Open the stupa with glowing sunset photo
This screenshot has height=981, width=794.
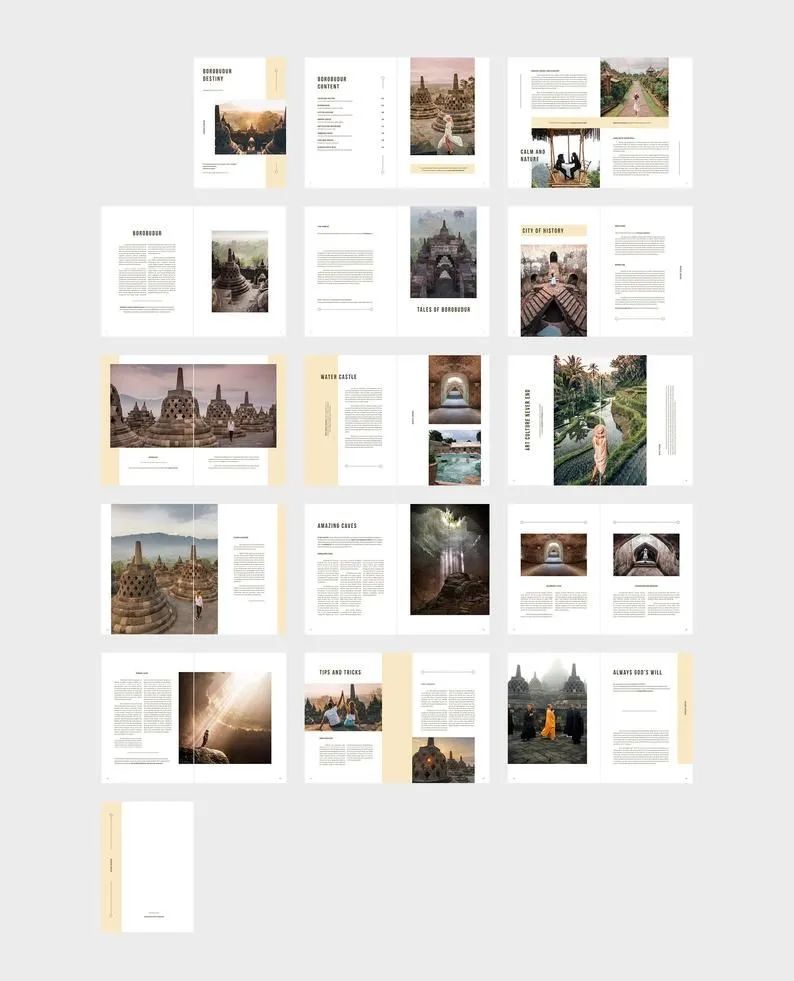[x=443, y=760]
